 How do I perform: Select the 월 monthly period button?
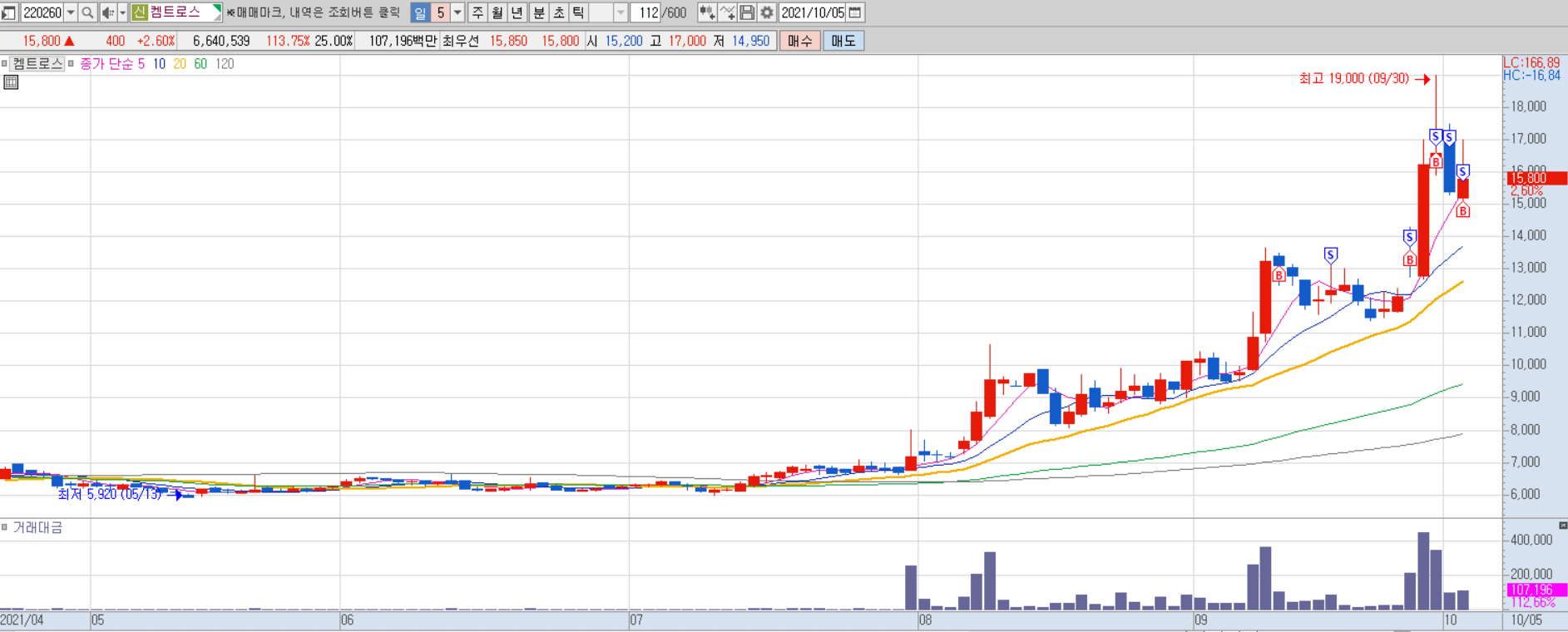tap(497, 12)
